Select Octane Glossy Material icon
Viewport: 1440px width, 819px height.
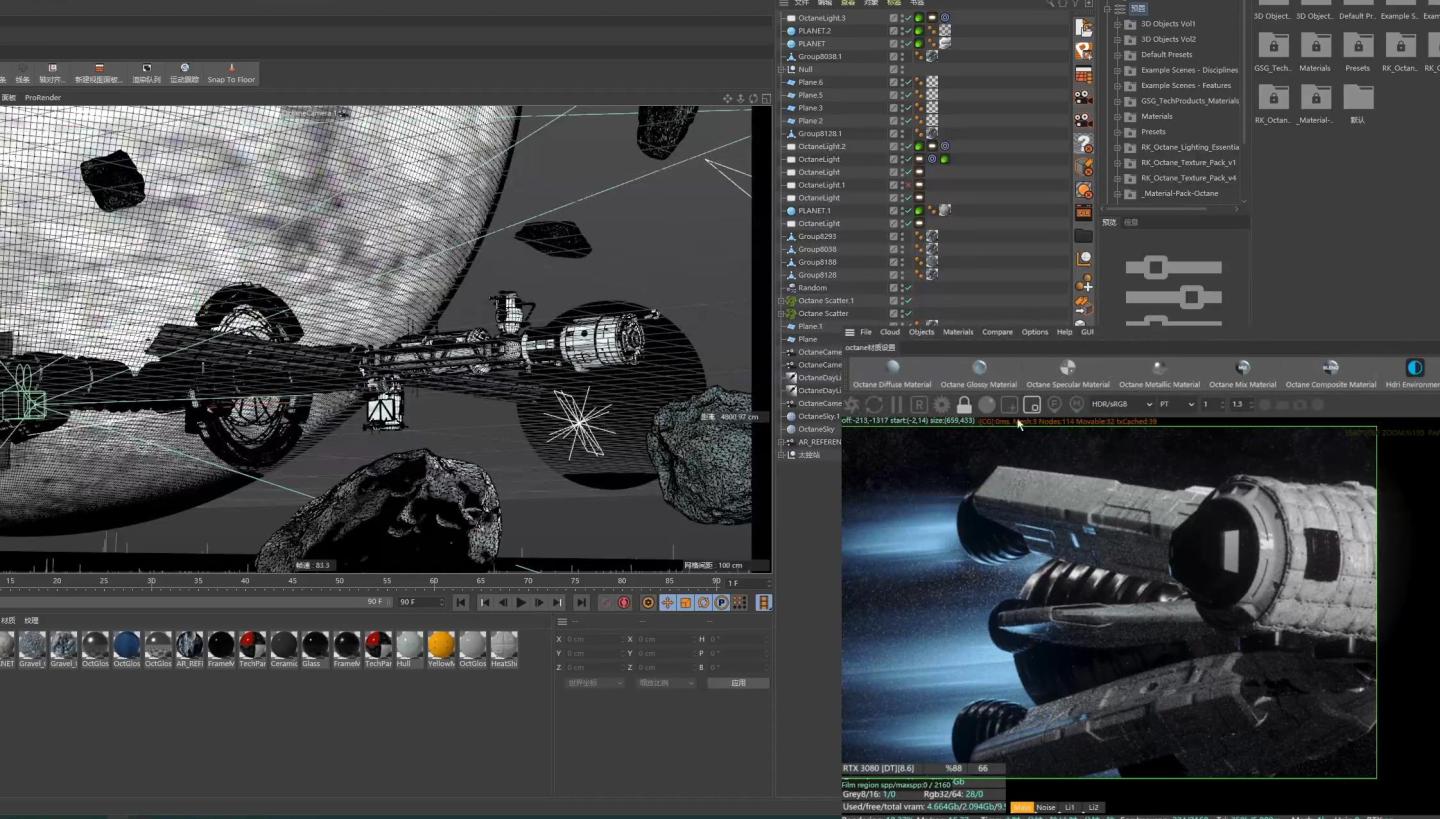click(x=979, y=368)
